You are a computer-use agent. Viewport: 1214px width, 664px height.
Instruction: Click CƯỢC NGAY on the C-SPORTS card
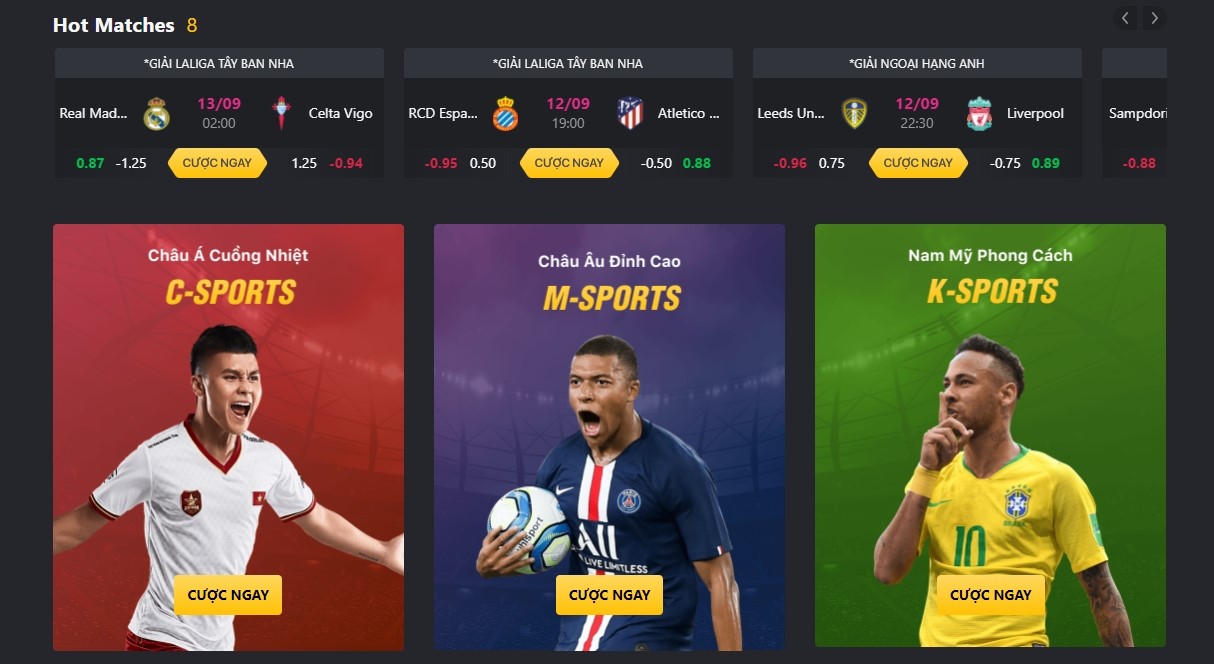click(228, 594)
